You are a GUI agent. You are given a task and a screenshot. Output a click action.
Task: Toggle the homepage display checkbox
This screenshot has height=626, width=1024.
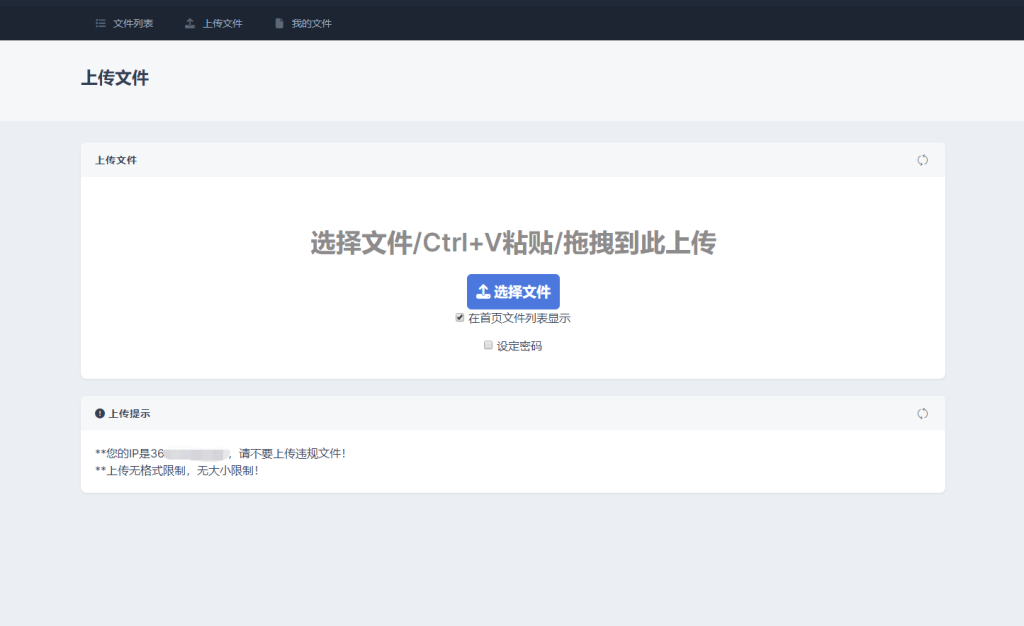459,317
